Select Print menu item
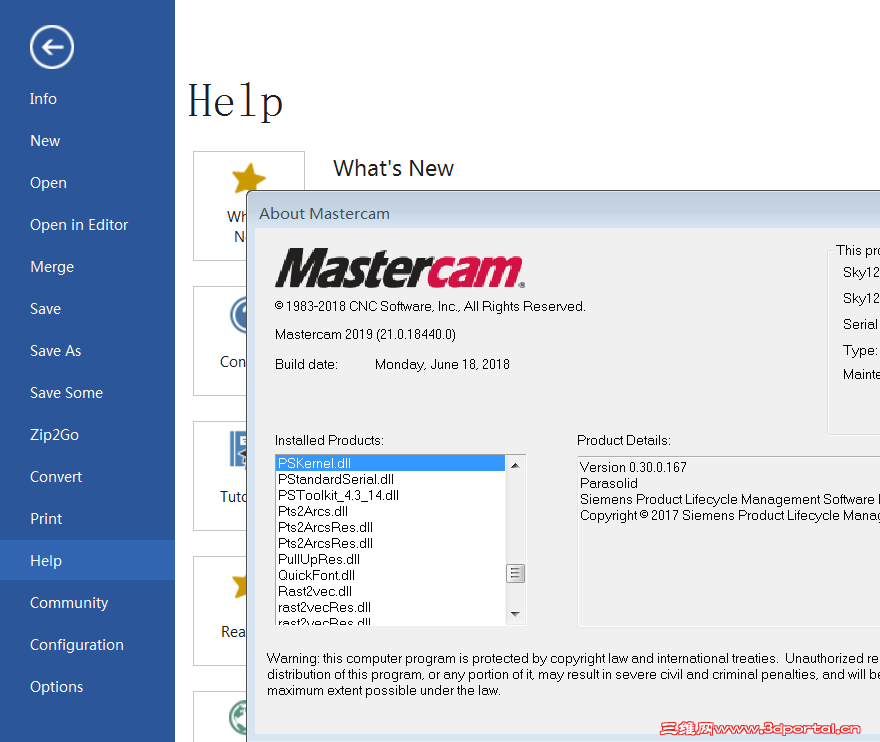 tap(46, 519)
